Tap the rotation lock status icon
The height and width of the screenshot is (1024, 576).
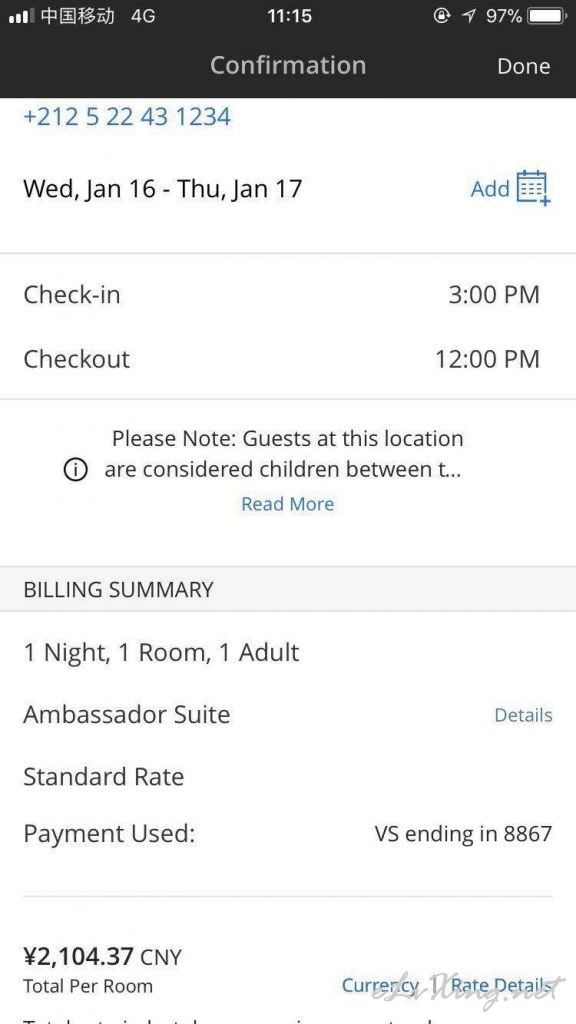point(442,16)
